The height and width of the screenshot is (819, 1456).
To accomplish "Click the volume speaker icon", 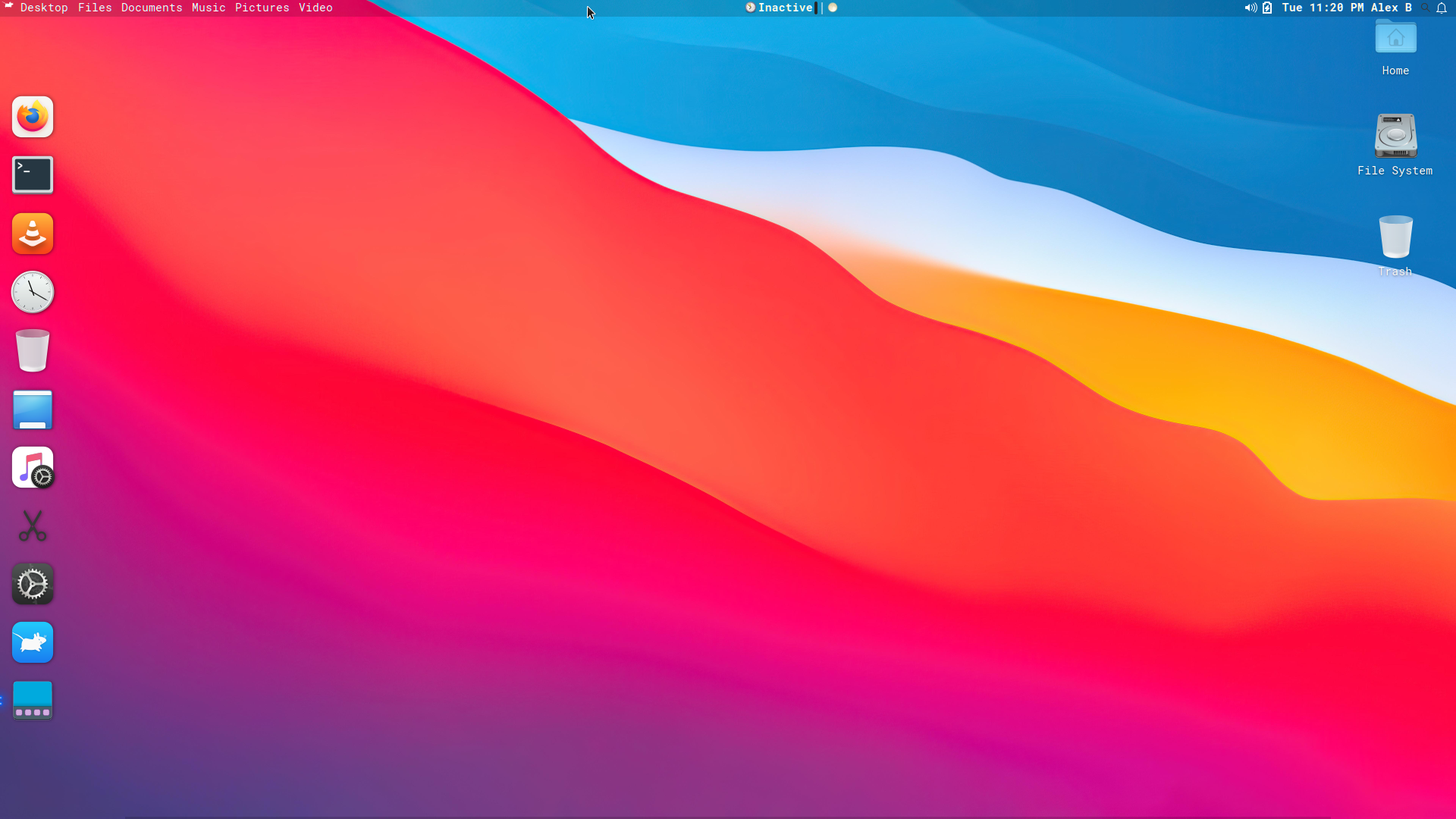I will (1250, 8).
